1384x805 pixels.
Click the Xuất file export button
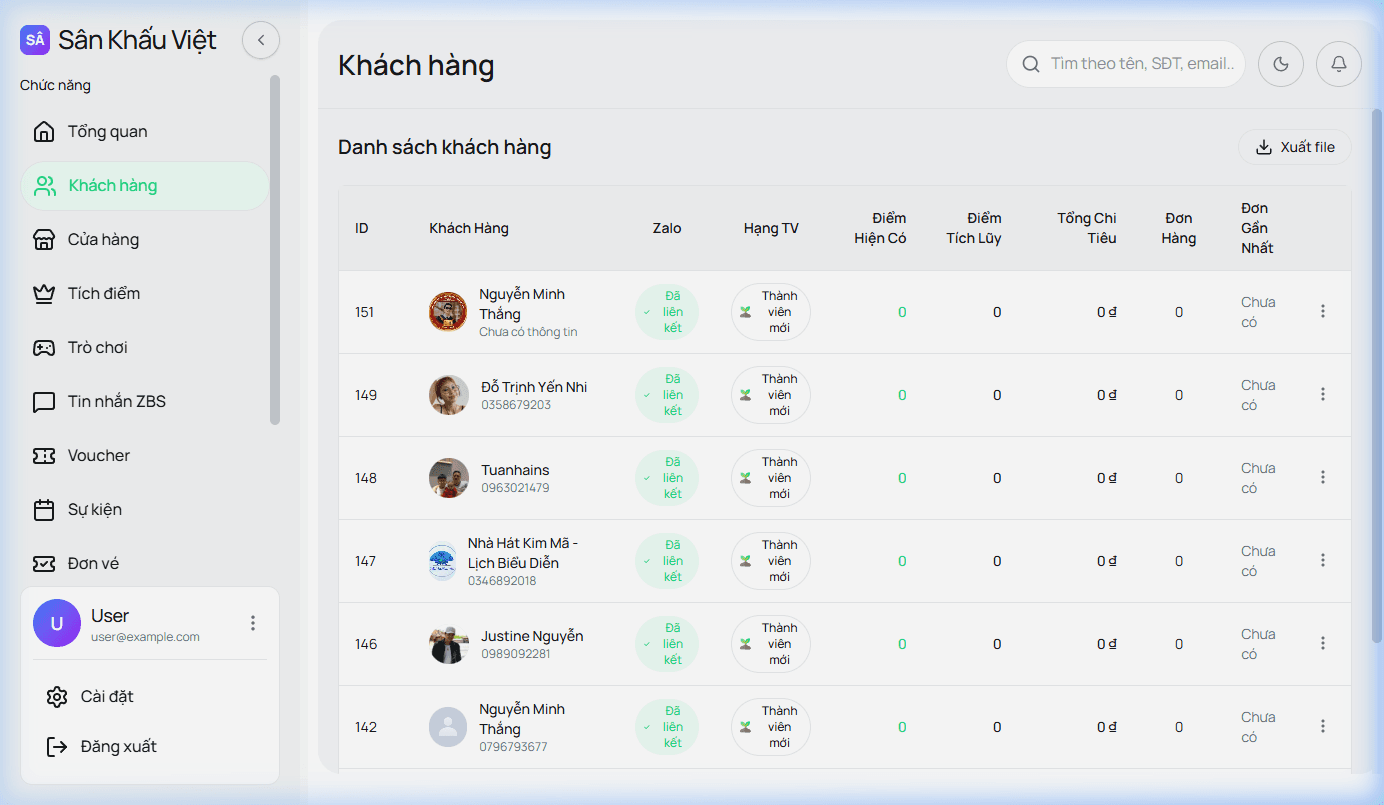coord(1295,147)
